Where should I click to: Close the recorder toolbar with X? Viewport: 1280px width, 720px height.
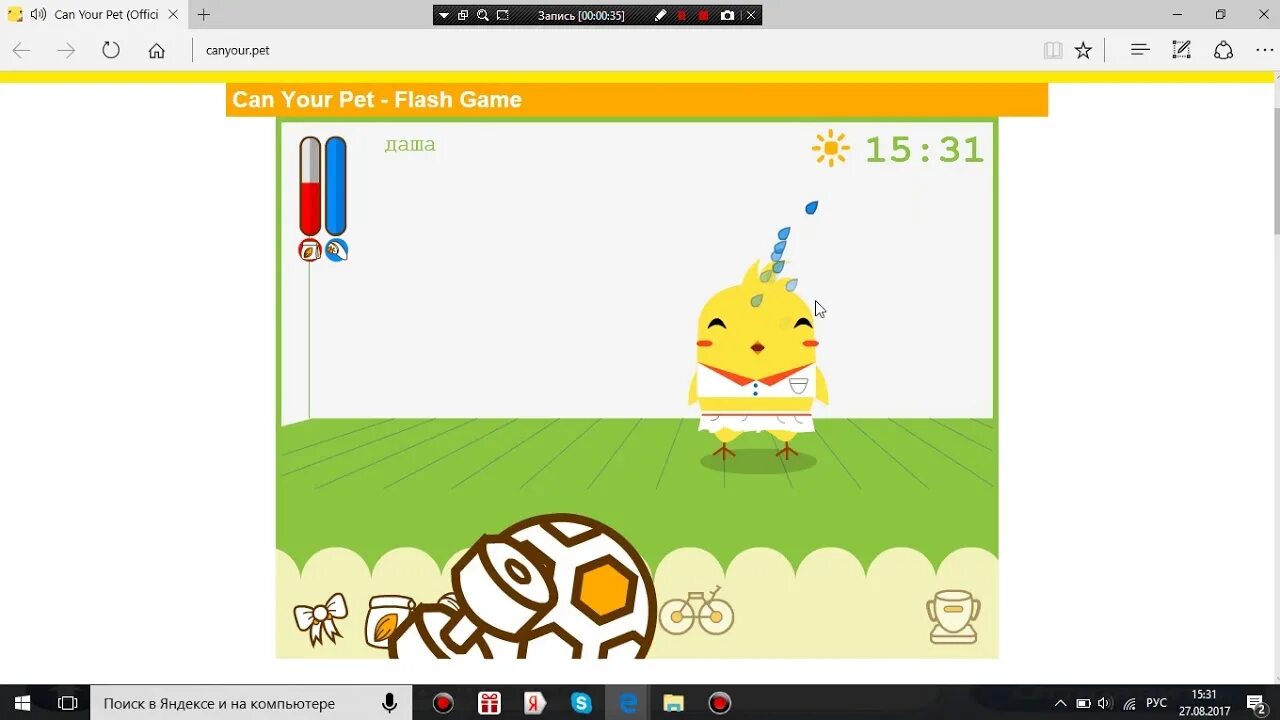[751, 15]
